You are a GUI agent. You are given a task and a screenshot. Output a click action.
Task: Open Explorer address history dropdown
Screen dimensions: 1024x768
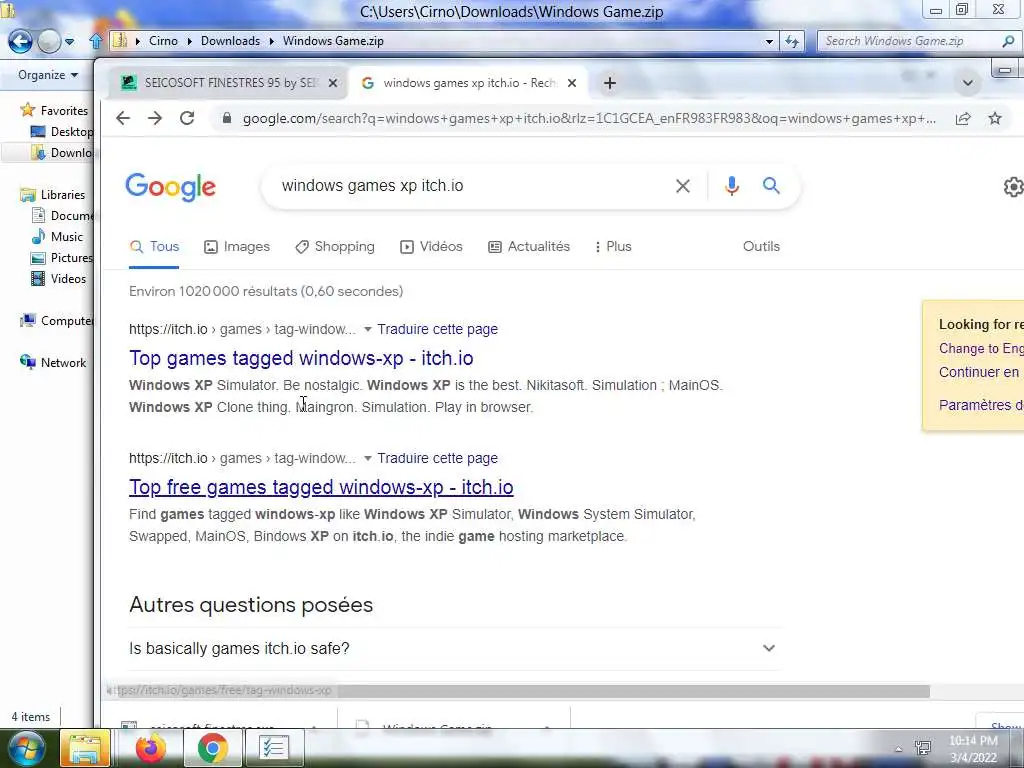(769, 41)
